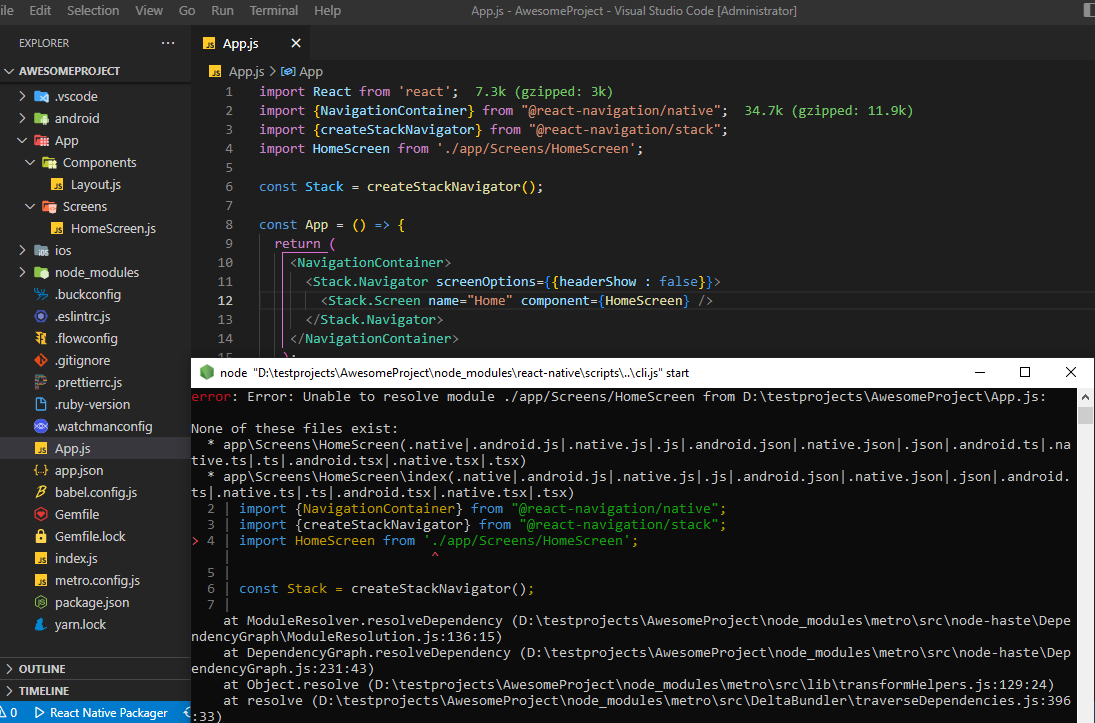Collapse the Screens folder chevron
Screen dimensions: 1095x723
tap(30, 207)
